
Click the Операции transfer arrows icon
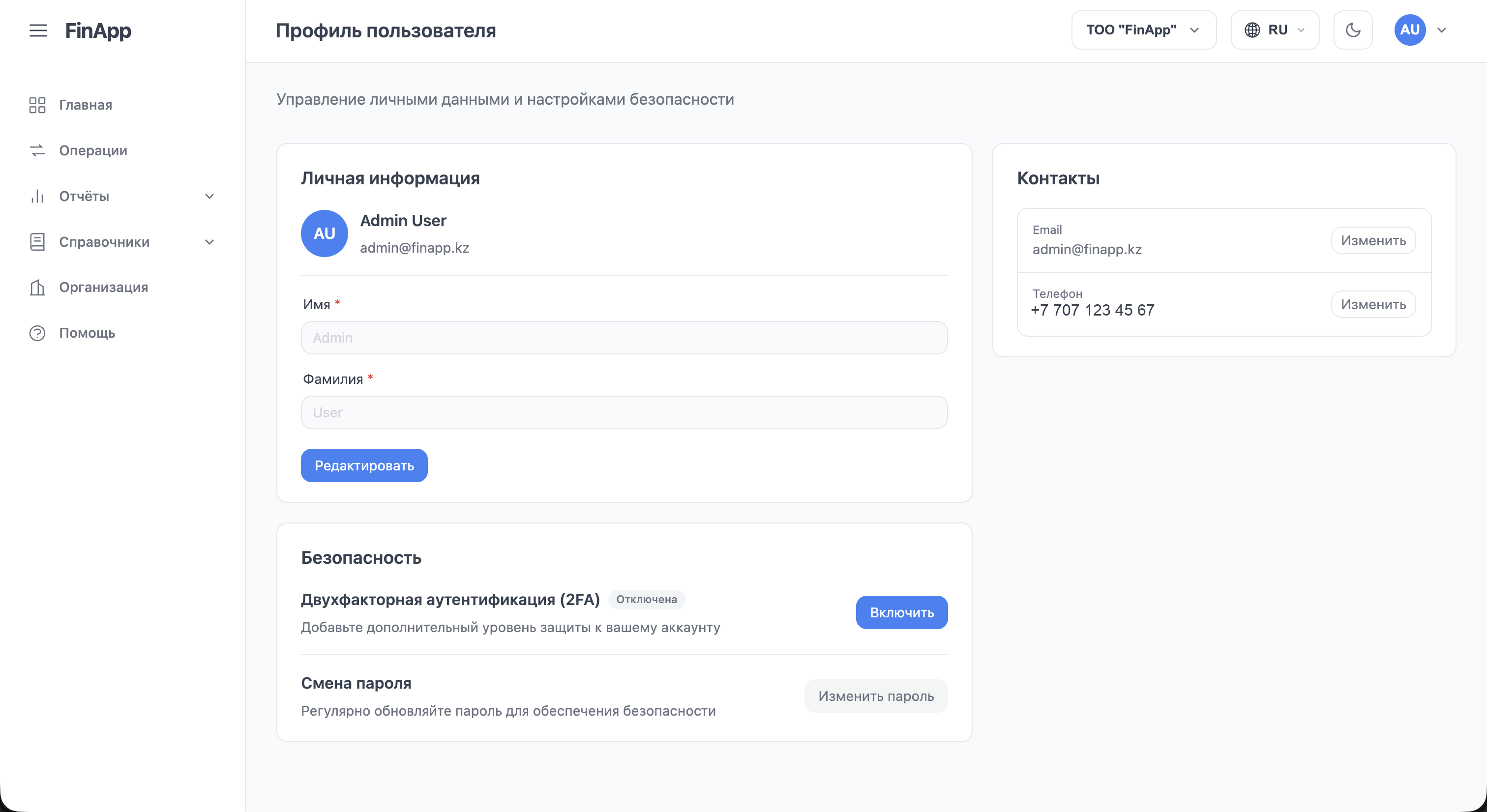click(37, 150)
